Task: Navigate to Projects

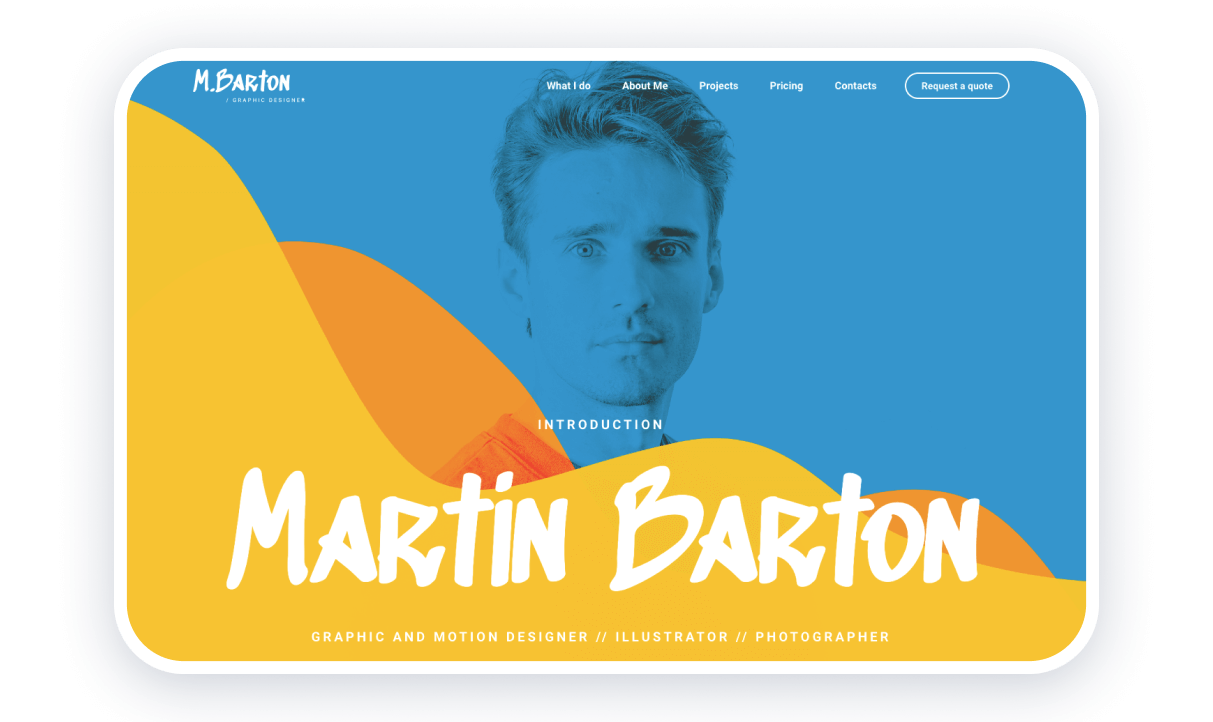Action: tap(718, 86)
